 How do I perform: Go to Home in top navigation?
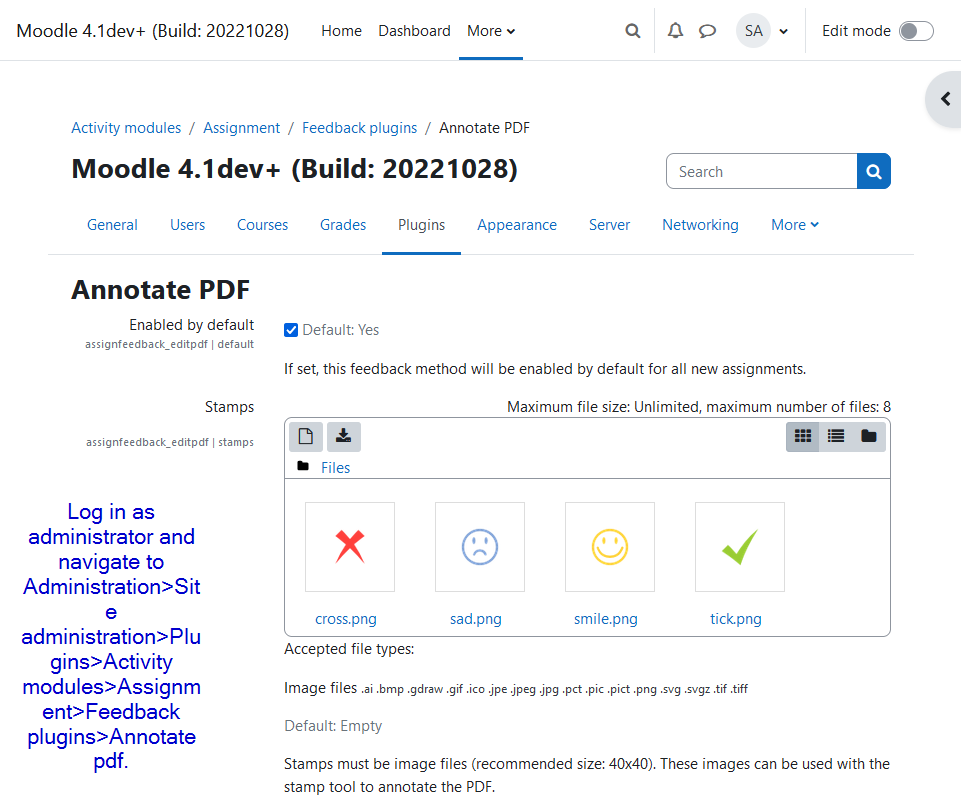(341, 31)
